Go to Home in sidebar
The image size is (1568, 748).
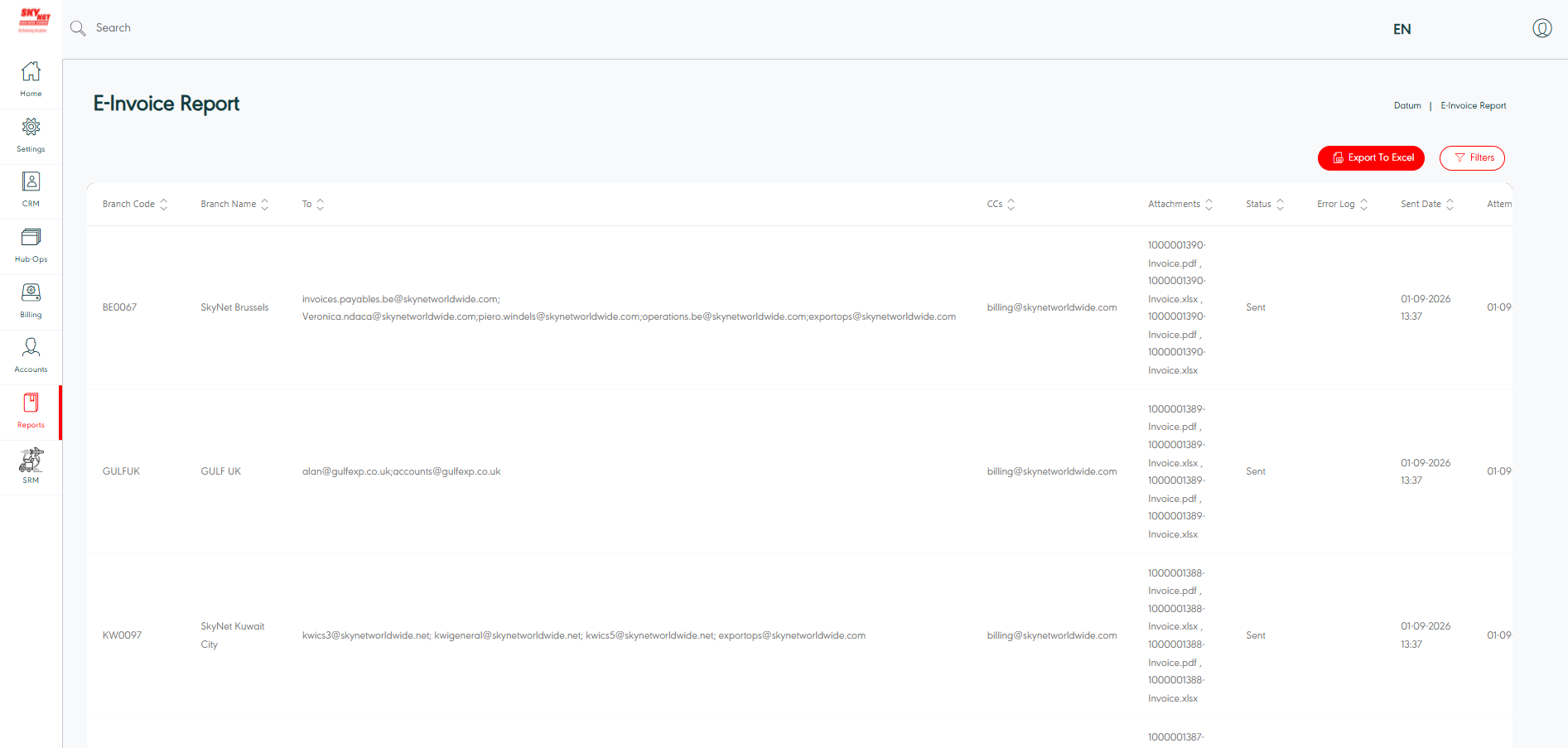[31, 80]
